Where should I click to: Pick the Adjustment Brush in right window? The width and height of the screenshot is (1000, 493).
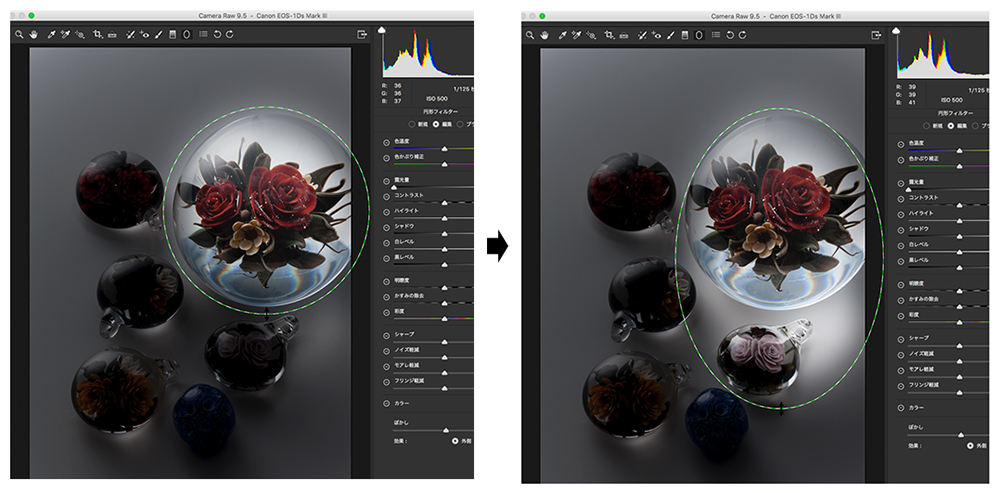(671, 35)
